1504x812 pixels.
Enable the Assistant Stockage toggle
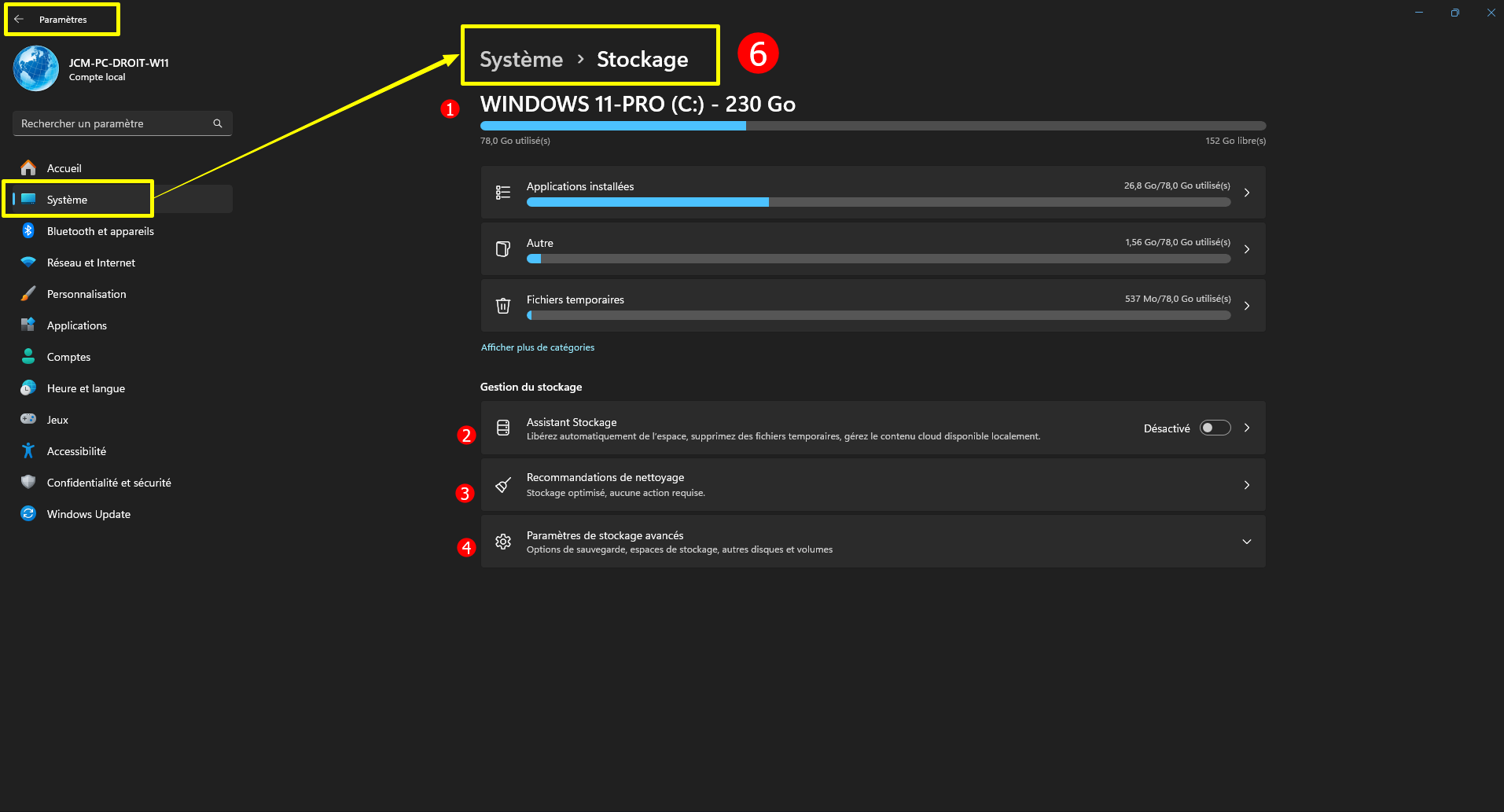[x=1215, y=428]
